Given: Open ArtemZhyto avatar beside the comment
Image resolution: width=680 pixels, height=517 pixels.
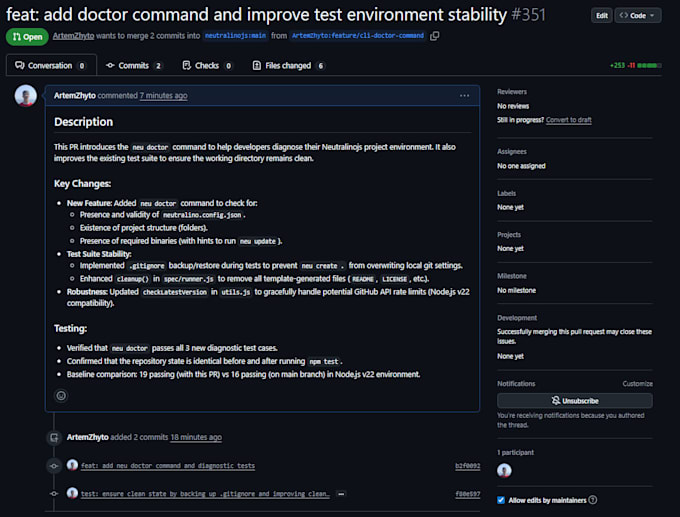Looking at the screenshot, I should 26,95.
